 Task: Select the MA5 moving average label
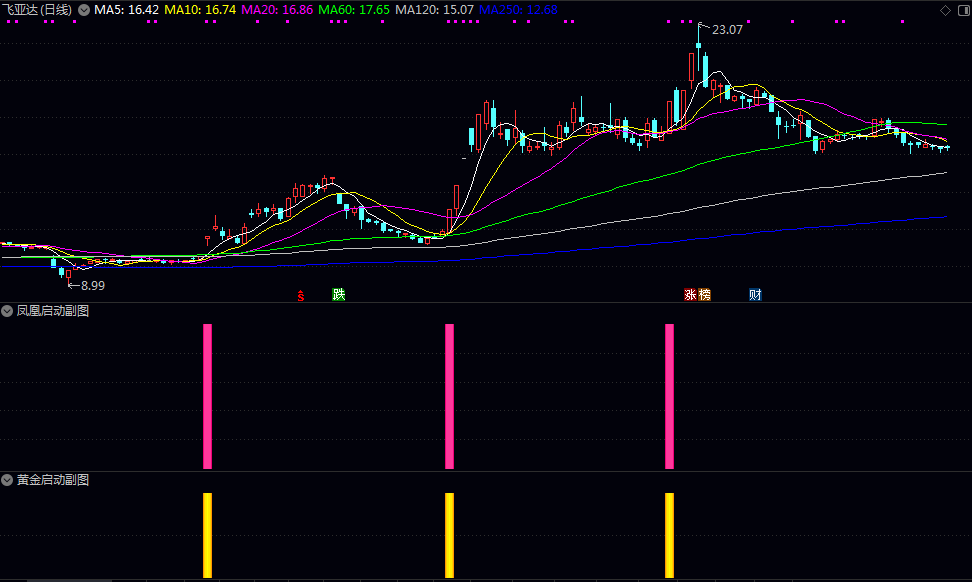[x=126, y=10]
